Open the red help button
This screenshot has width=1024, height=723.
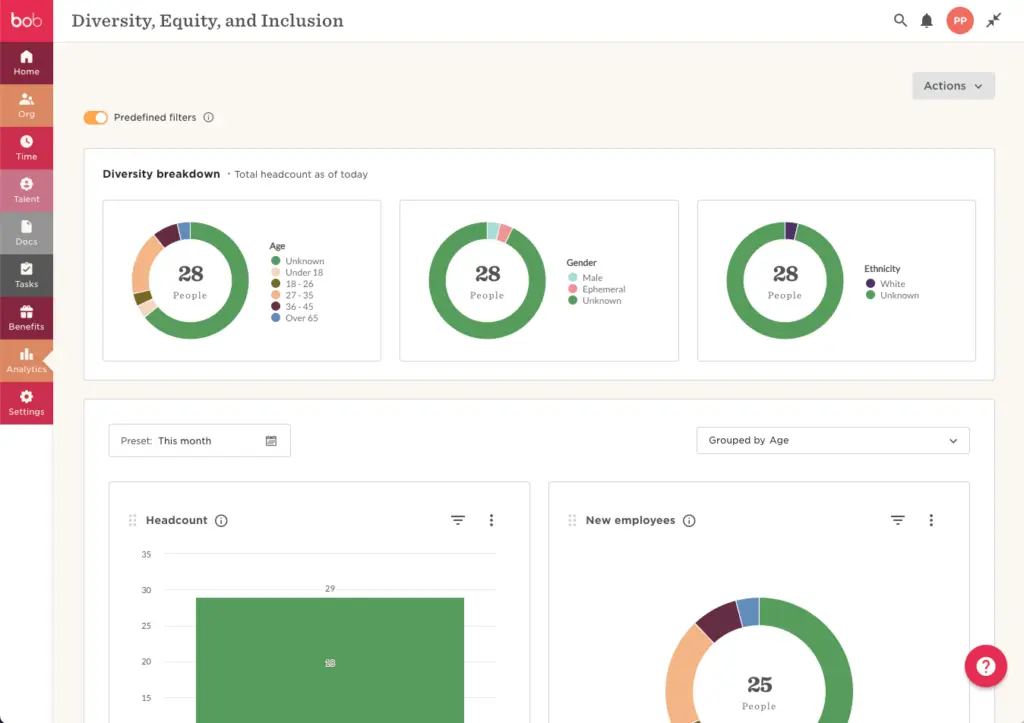tap(985, 666)
